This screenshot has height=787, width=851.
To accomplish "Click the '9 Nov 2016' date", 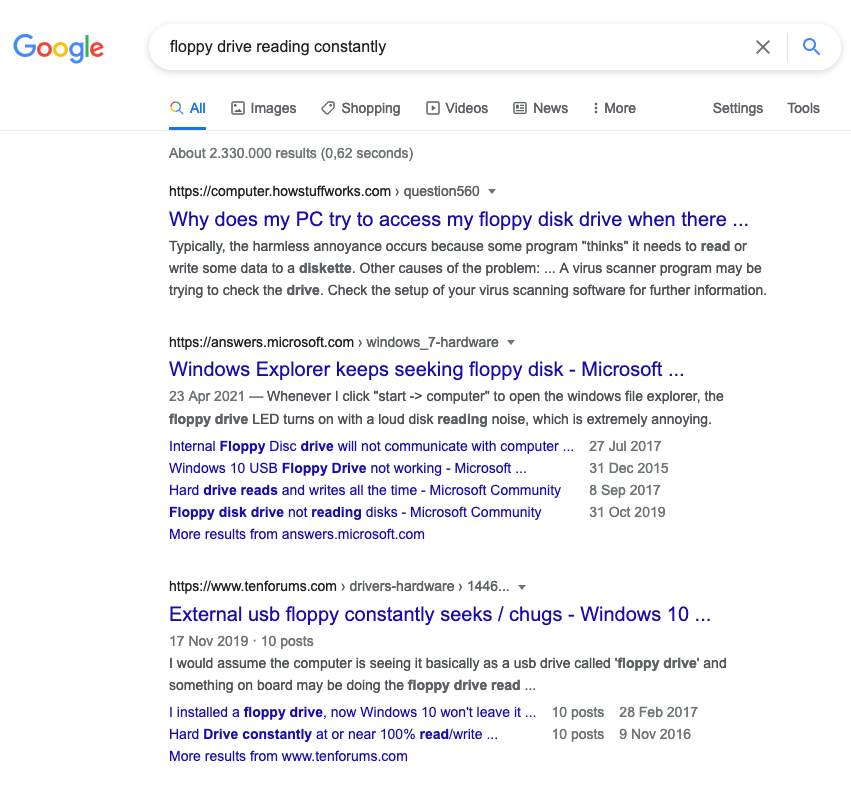I will pos(655,734).
